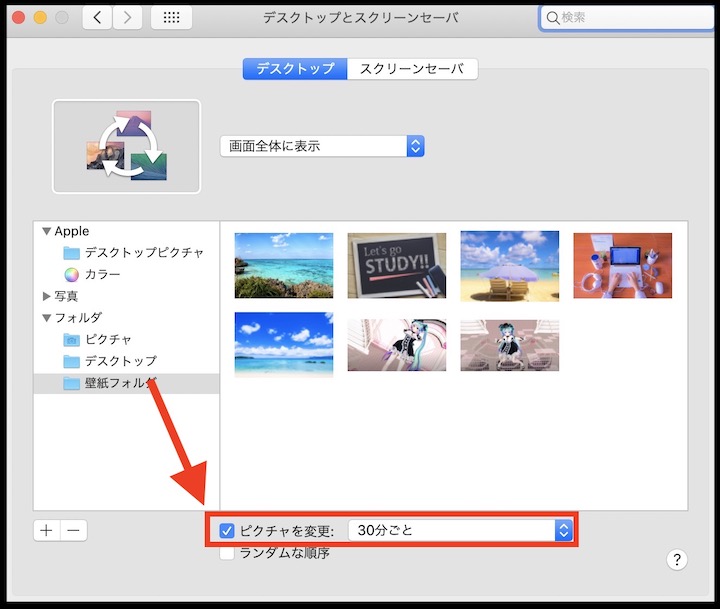Choose the beach umbrella and chairs wallpaper
The width and height of the screenshot is (720, 609).
(x=510, y=266)
